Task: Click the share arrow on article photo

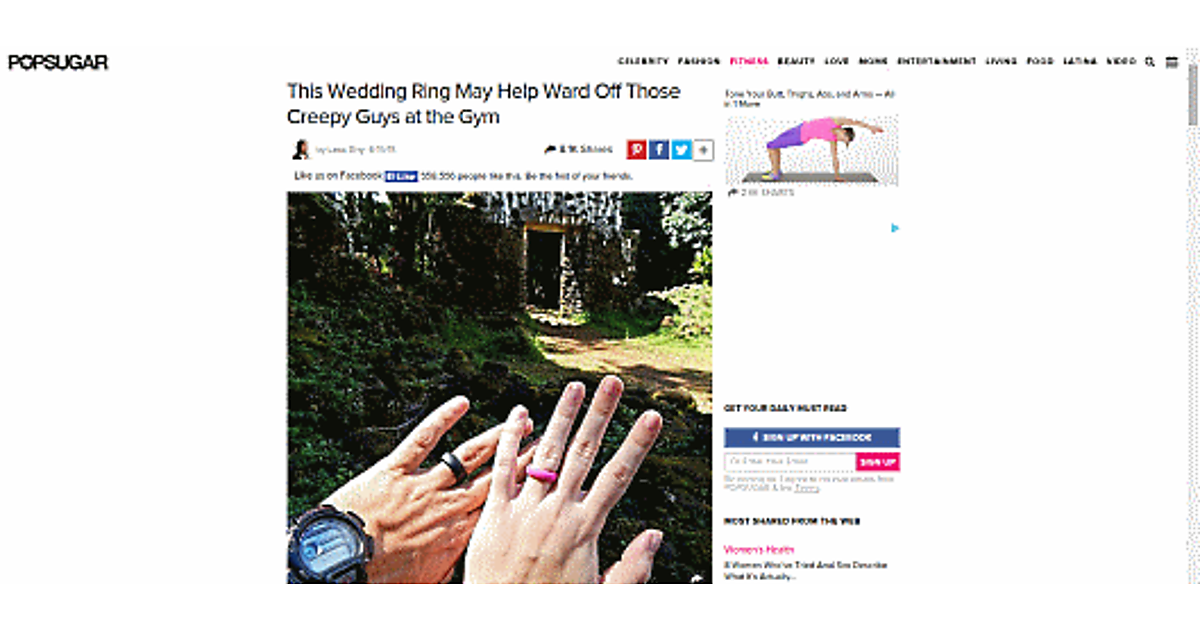Action: pyautogui.click(x=697, y=576)
